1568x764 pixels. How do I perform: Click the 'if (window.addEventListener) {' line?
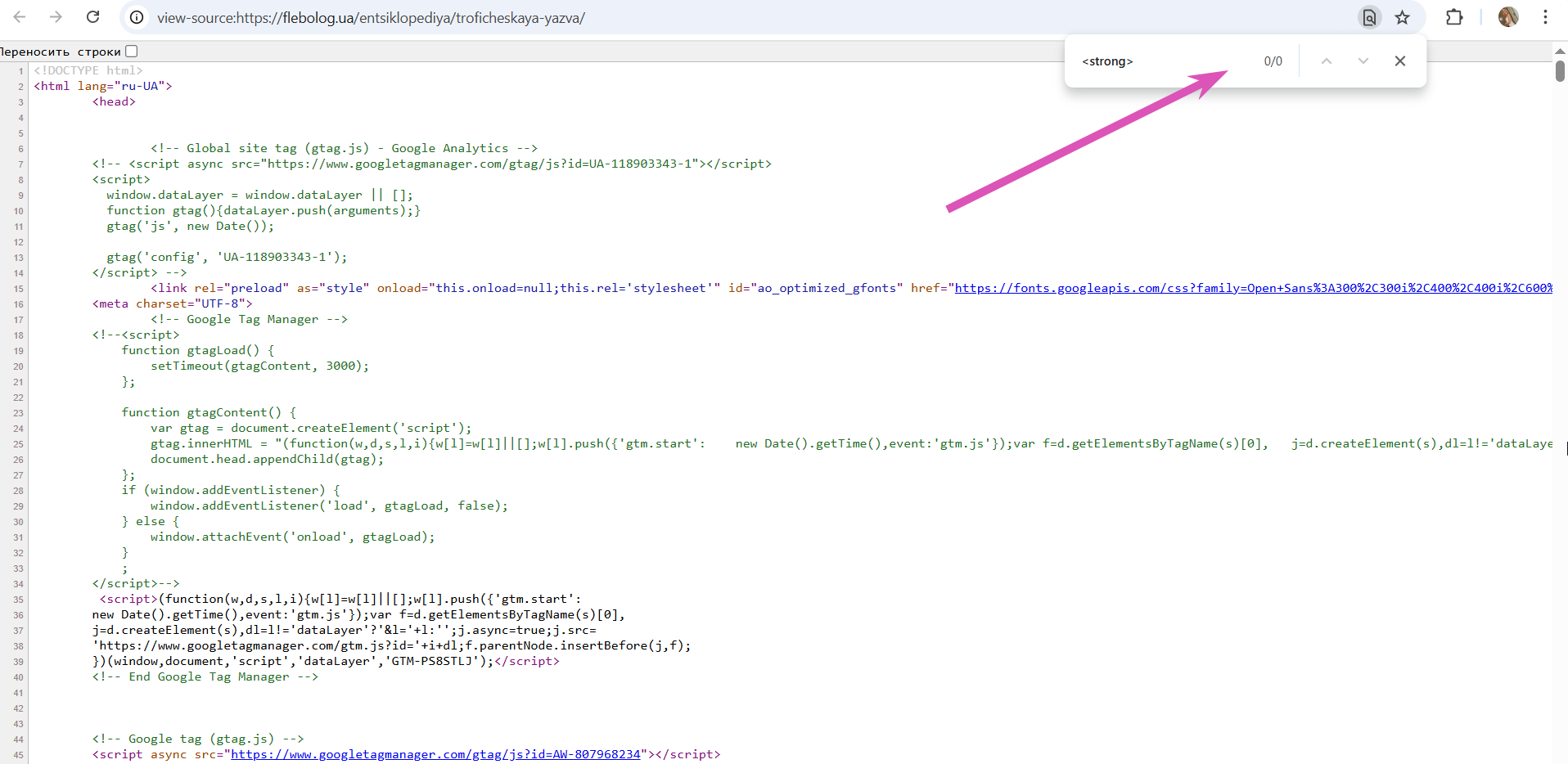[231, 490]
